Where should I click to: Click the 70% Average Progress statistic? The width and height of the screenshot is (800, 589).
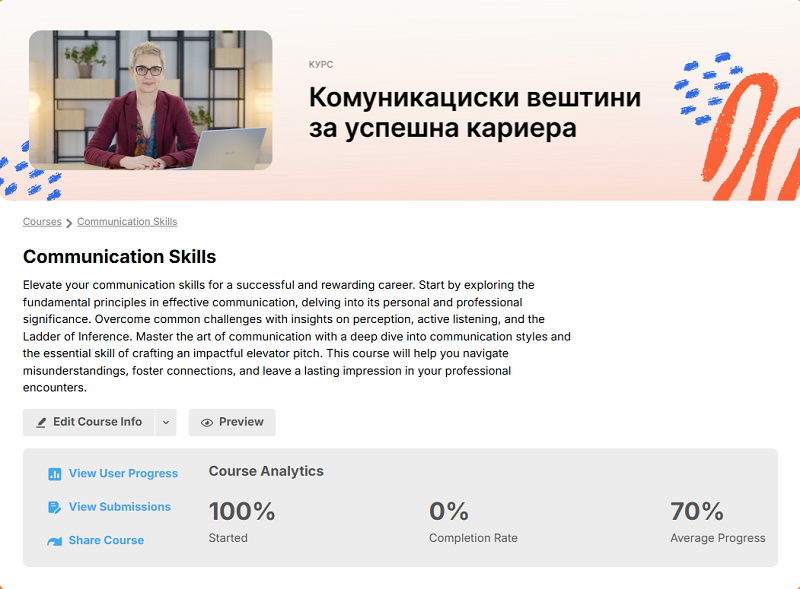pos(697,512)
